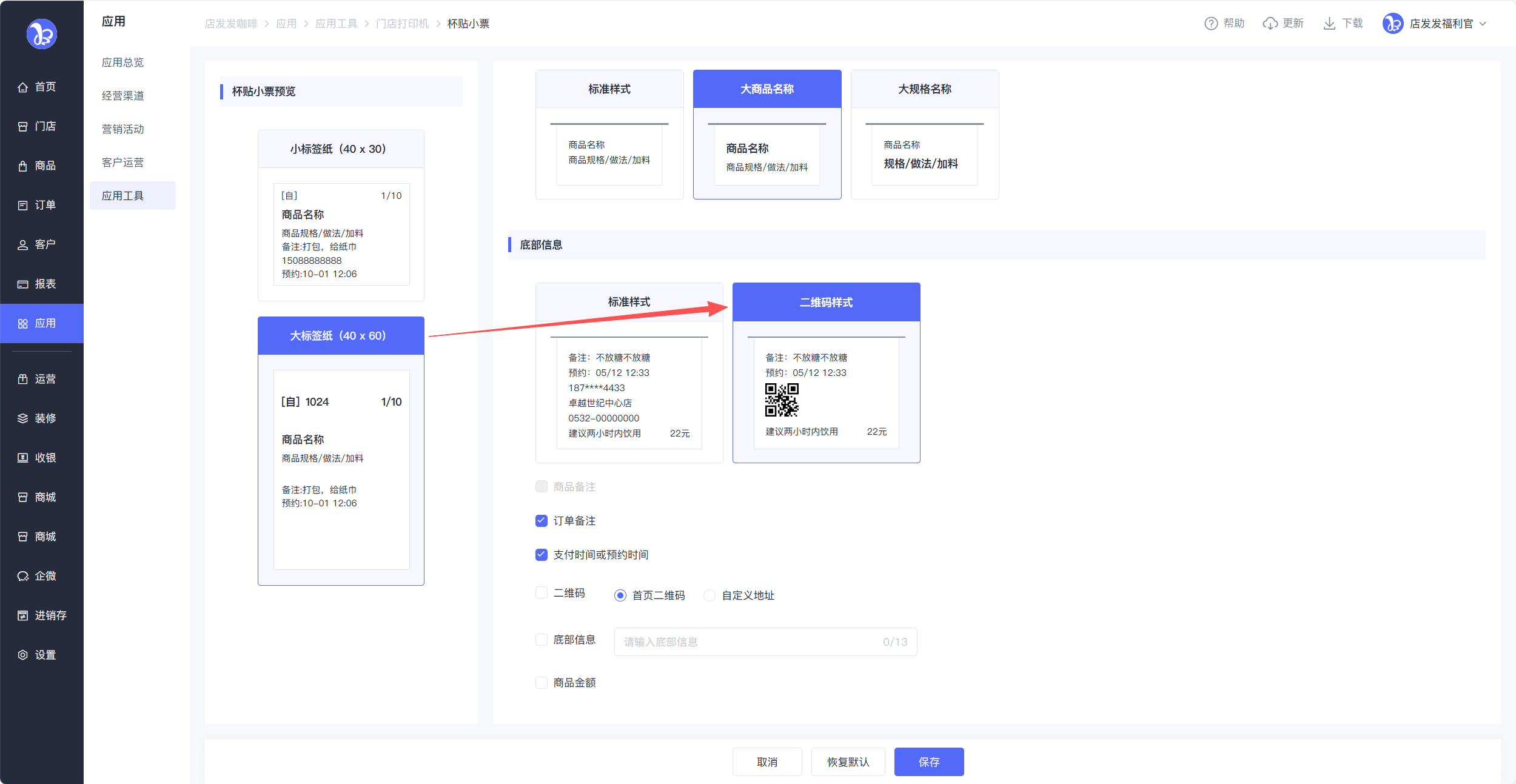This screenshot has width=1516, height=784.
Task: Go to 应用总览 menu item
Action: tap(122, 62)
